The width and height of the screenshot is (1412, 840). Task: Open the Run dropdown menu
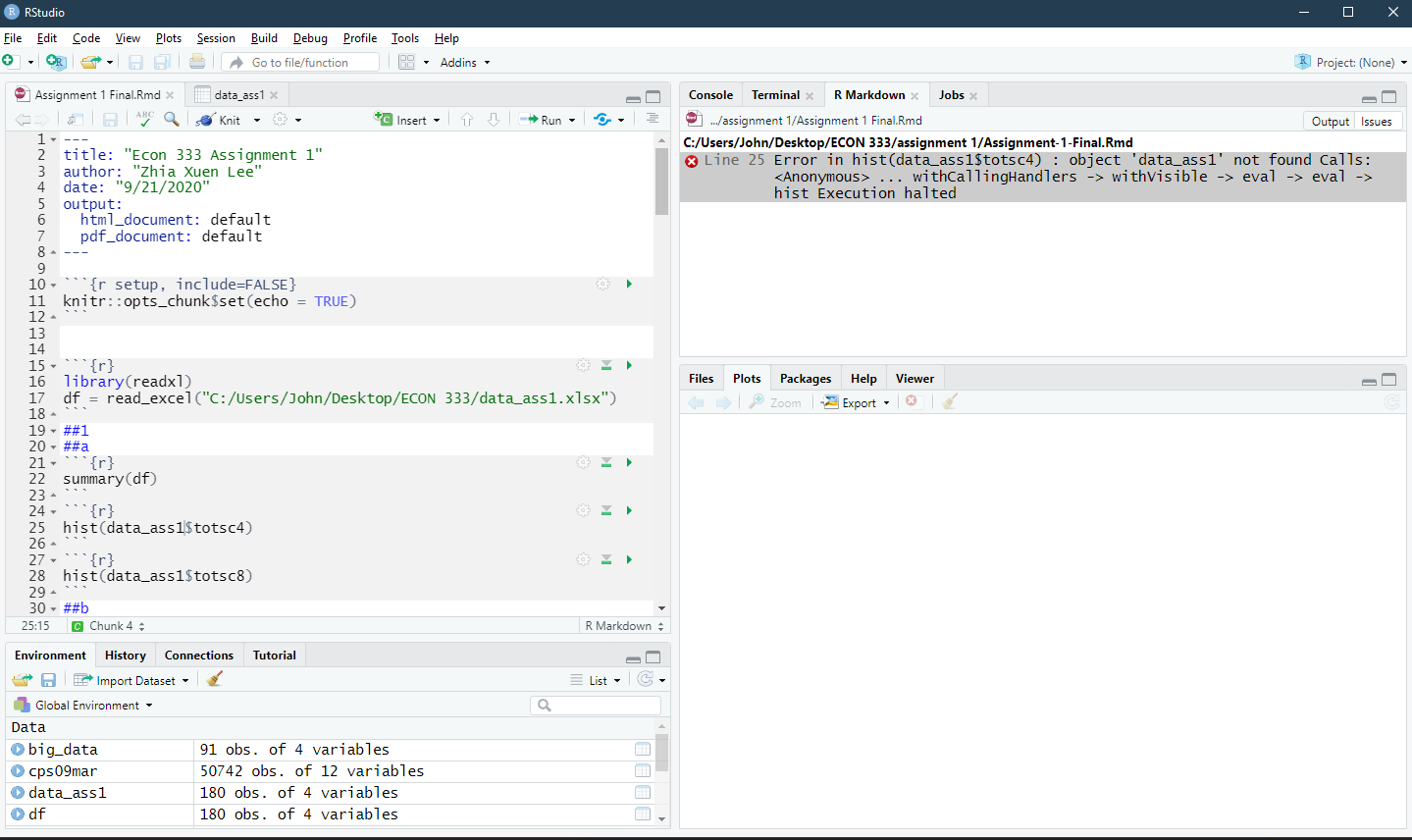click(x=572, y=121)
